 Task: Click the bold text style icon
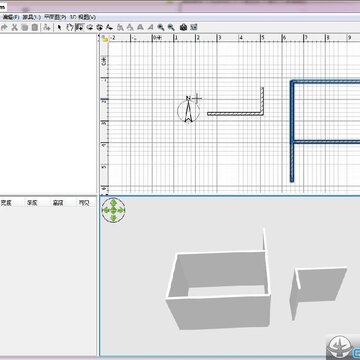[141, 27]
